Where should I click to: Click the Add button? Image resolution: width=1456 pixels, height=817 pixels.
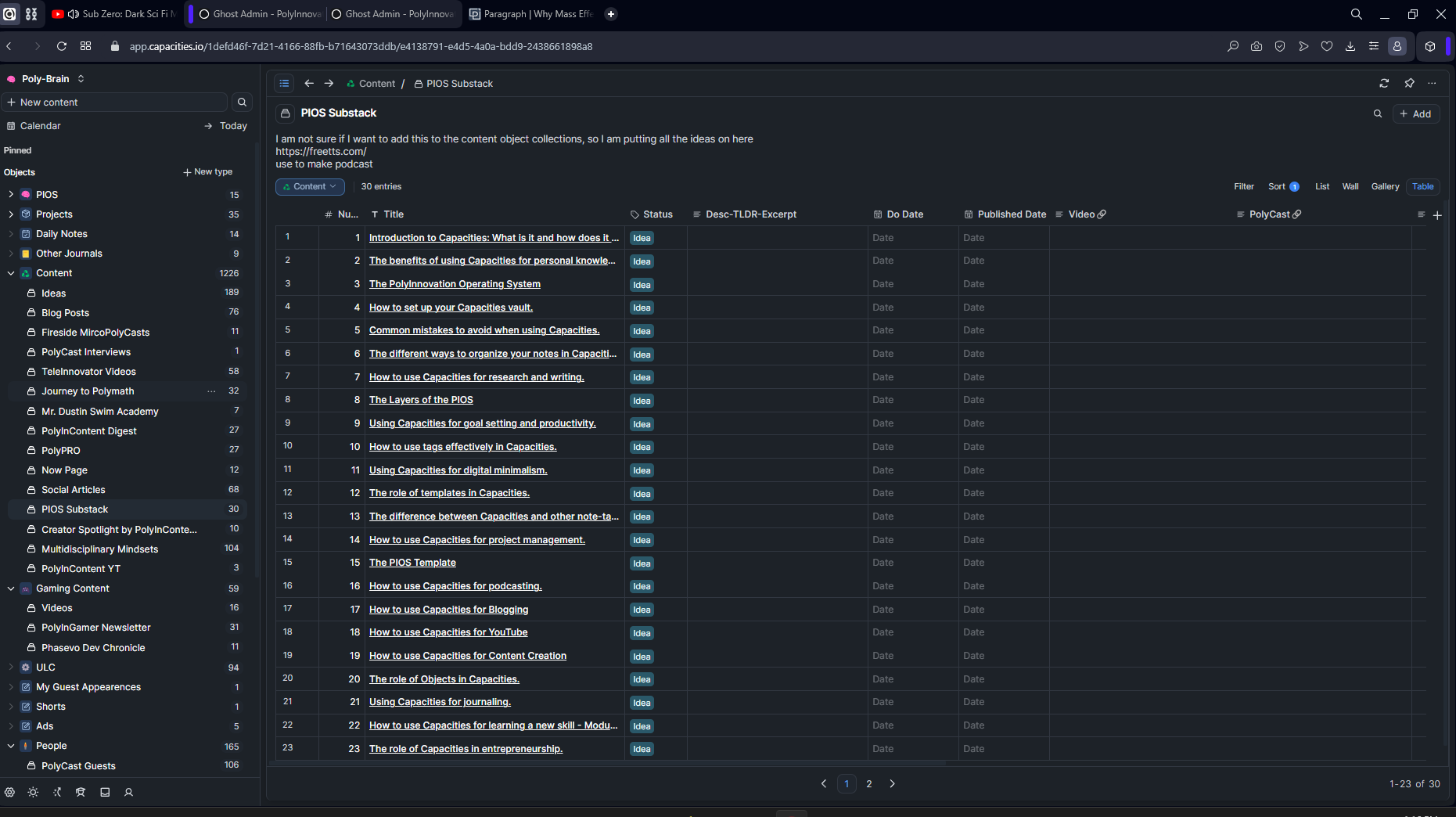(x=1415, y=113)
